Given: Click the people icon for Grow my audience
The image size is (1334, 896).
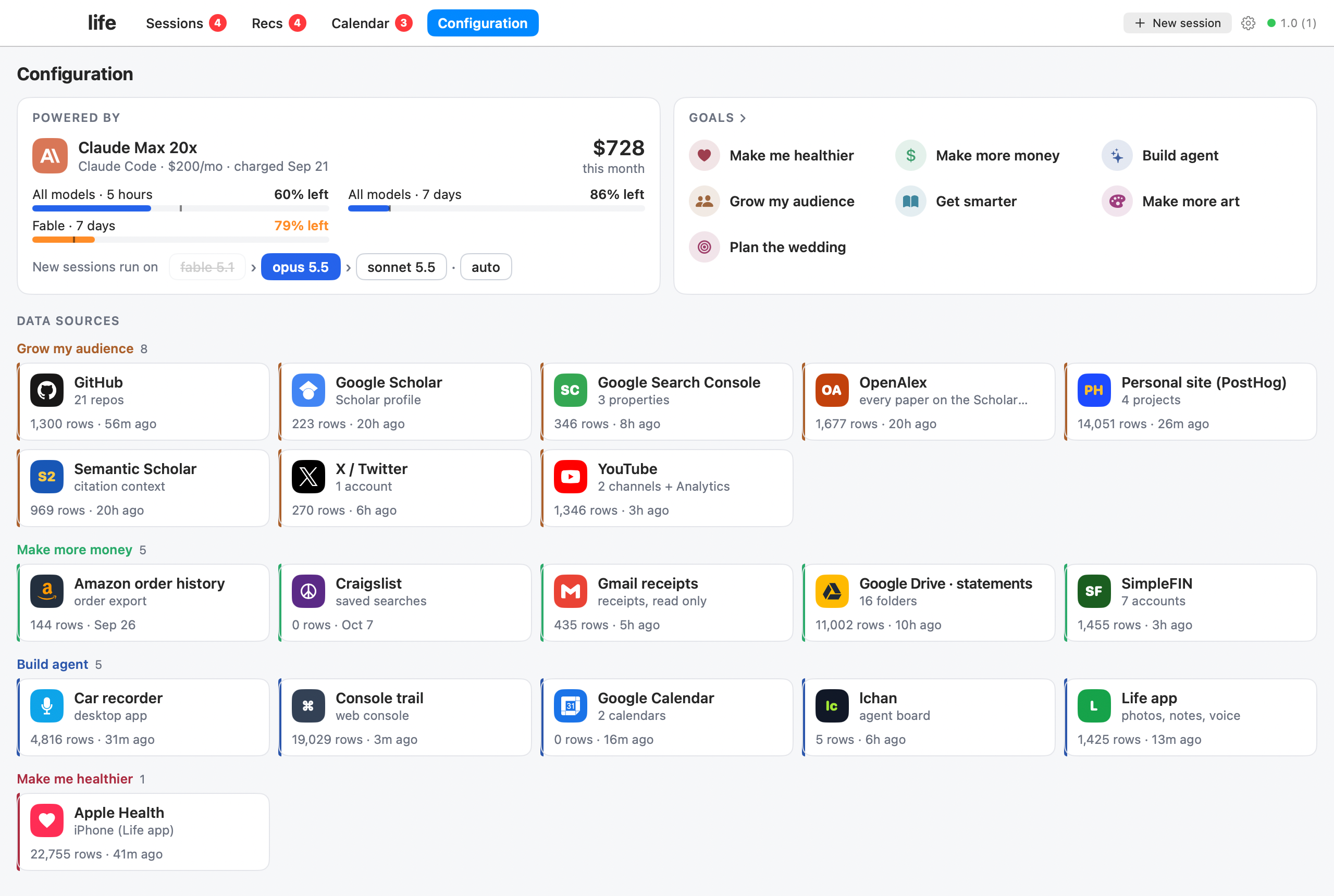Looking at the screenshot, I should click(704, 201).
